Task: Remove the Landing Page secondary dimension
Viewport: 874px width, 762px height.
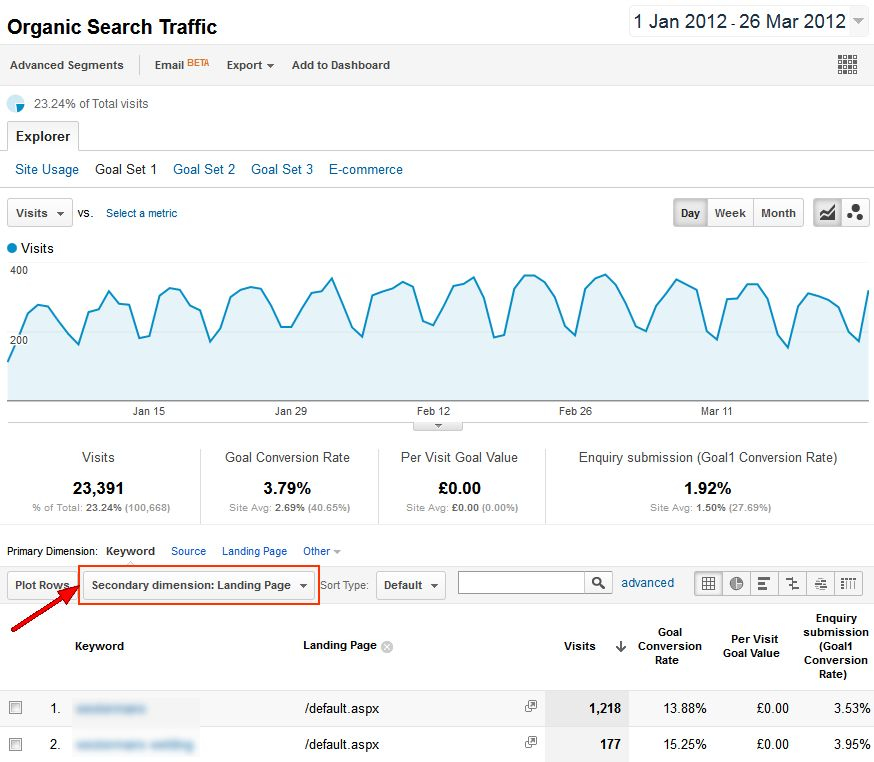Action: [387, 647]
